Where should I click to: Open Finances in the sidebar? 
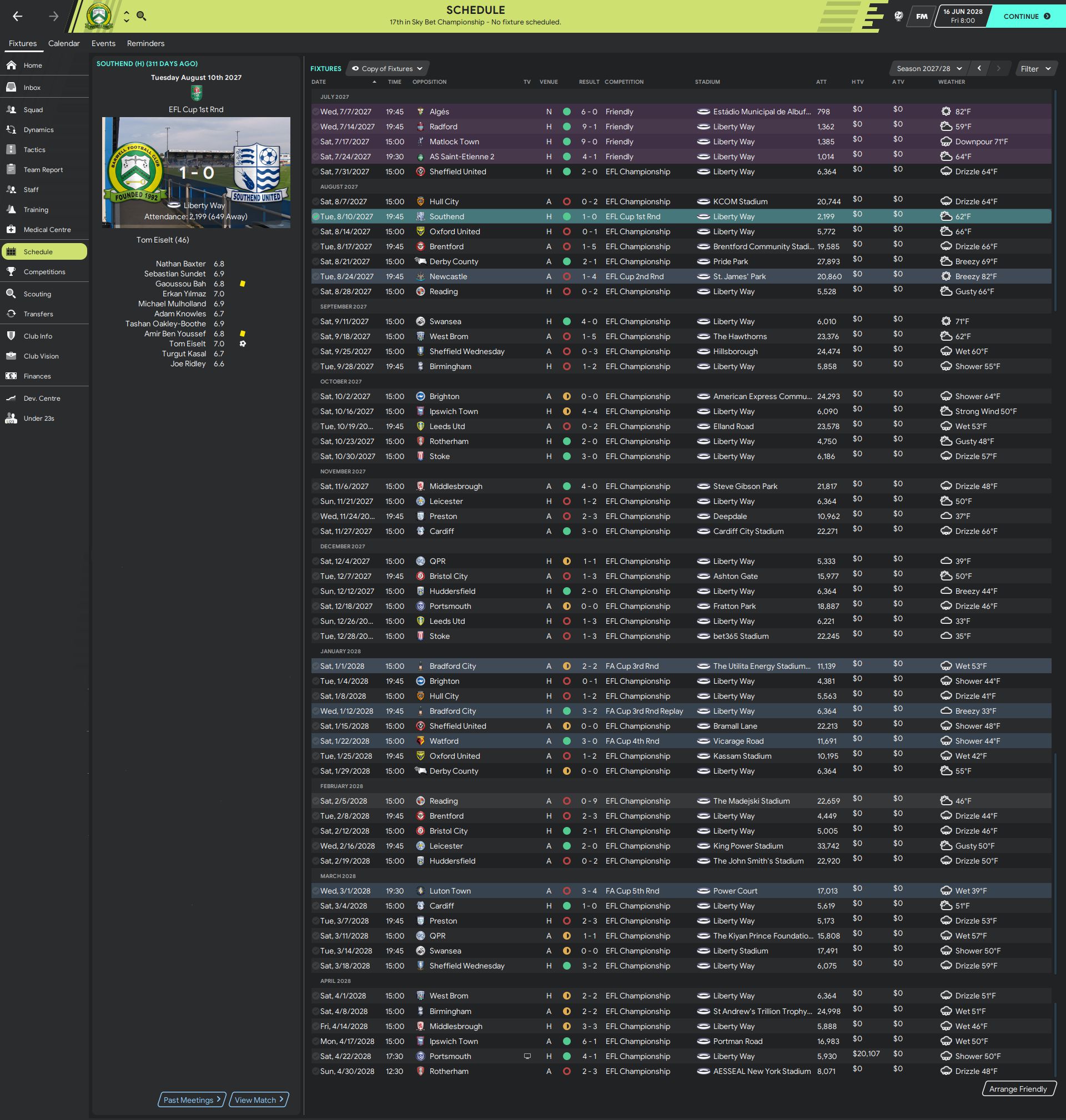(x=44, y=376)
